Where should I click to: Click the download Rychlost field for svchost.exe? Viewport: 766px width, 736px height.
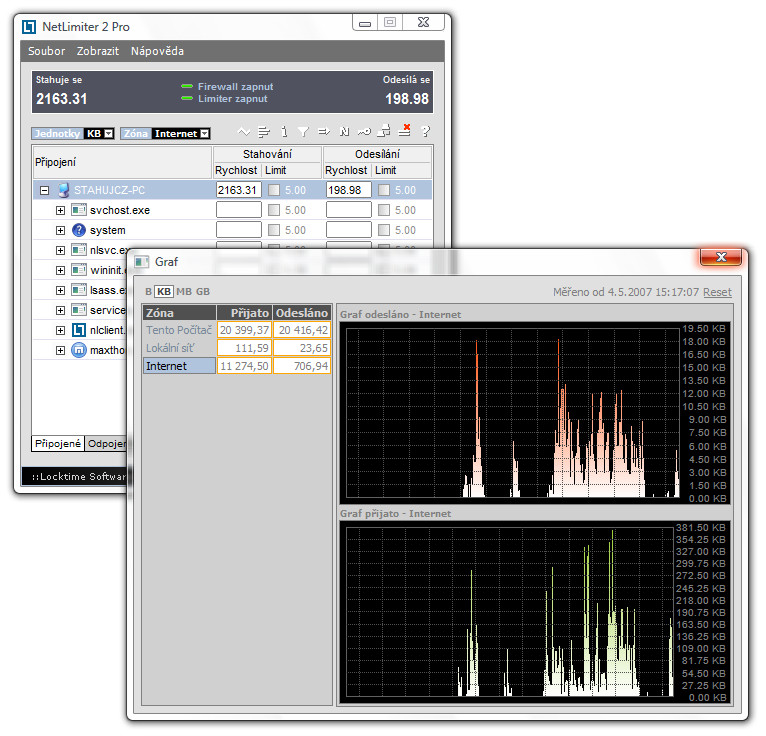coord(238,210)
